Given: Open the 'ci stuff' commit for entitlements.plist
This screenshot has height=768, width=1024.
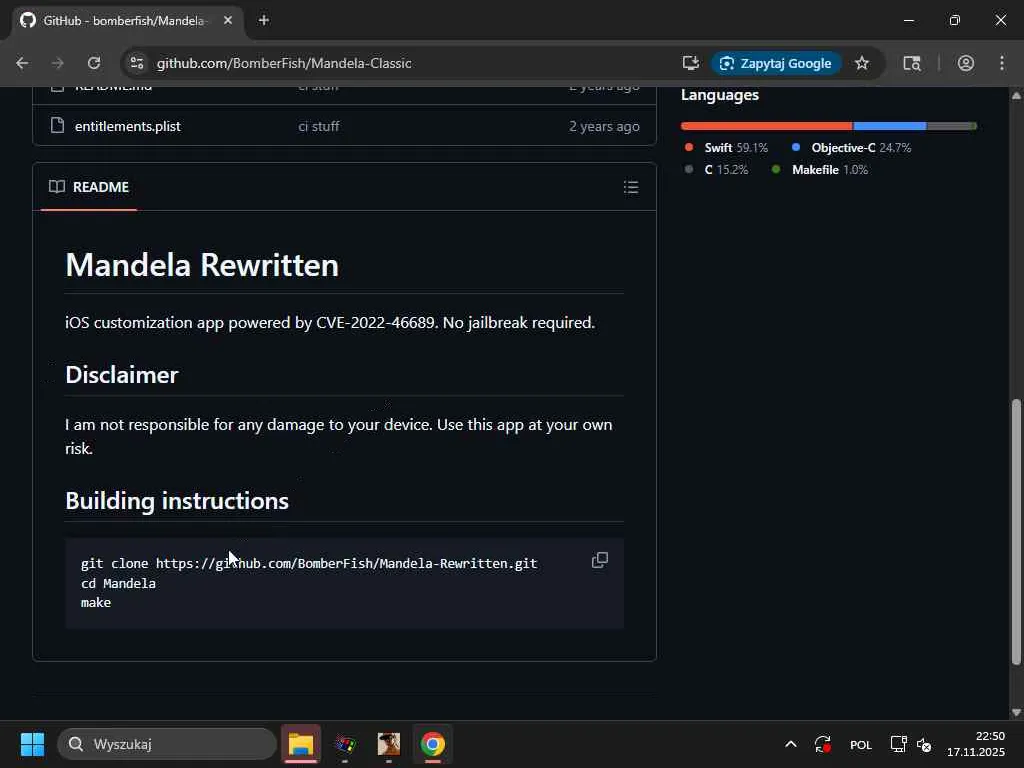Looking at the screenshot, I should coord(319,126).
